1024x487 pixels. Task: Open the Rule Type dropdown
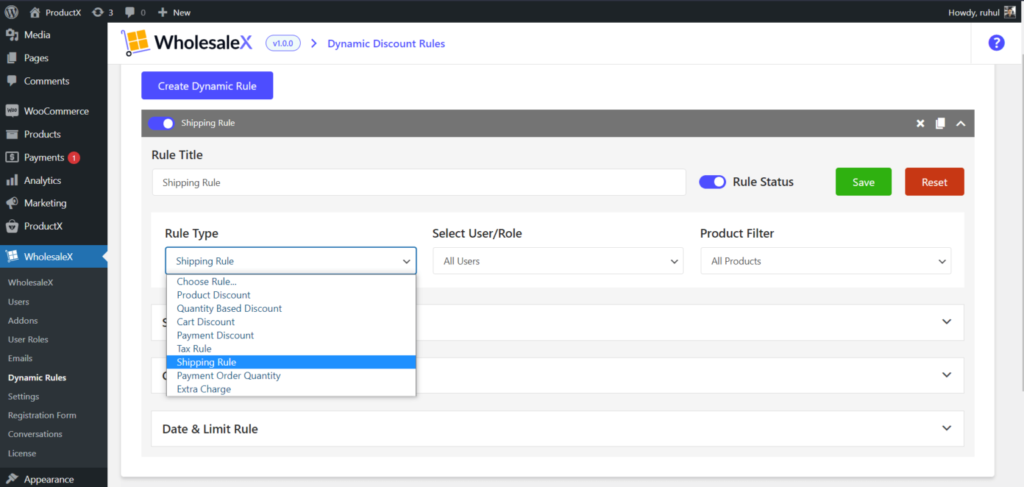click(x=291, y=260)
